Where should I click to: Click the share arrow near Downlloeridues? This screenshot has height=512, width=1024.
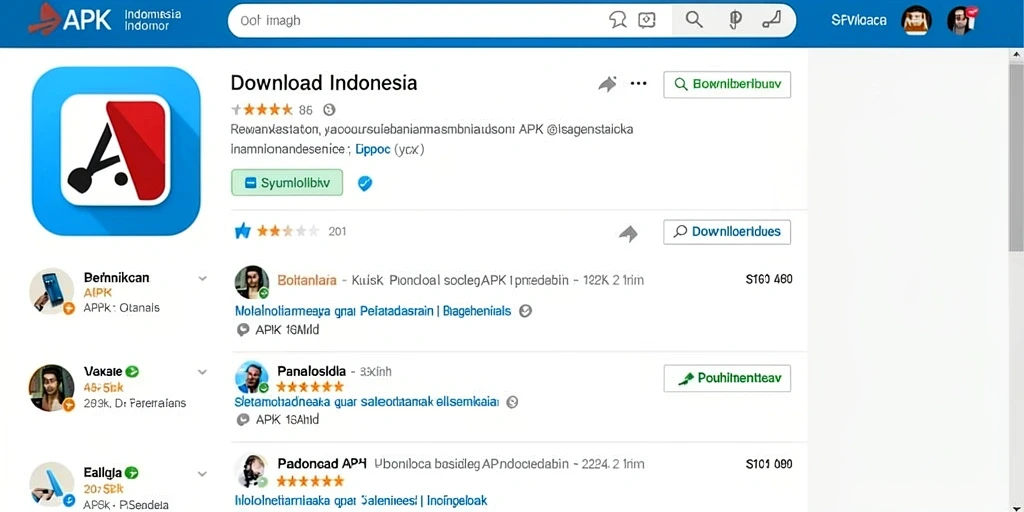[x=628, y=233]
